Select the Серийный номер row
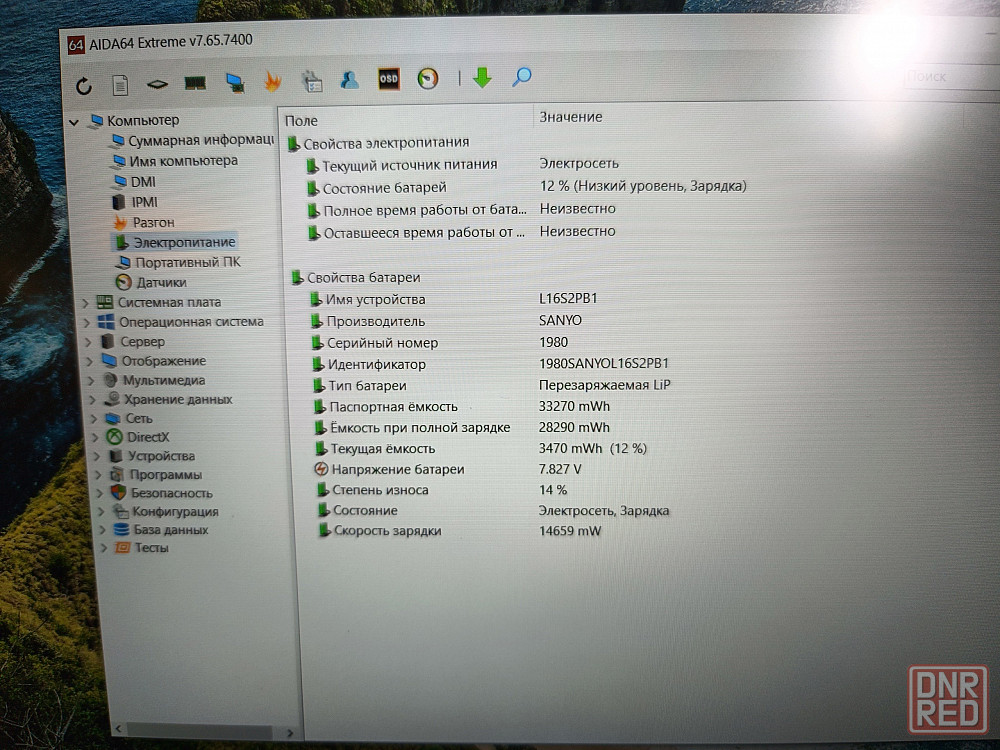Viewport: 1000px width, 750px height. pos(440,342)
